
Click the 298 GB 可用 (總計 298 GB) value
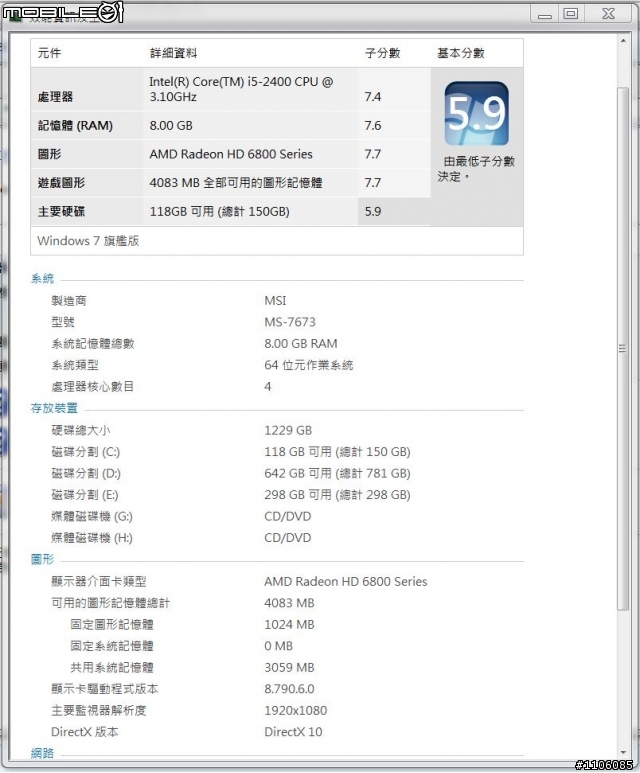(x=337, y=495)
